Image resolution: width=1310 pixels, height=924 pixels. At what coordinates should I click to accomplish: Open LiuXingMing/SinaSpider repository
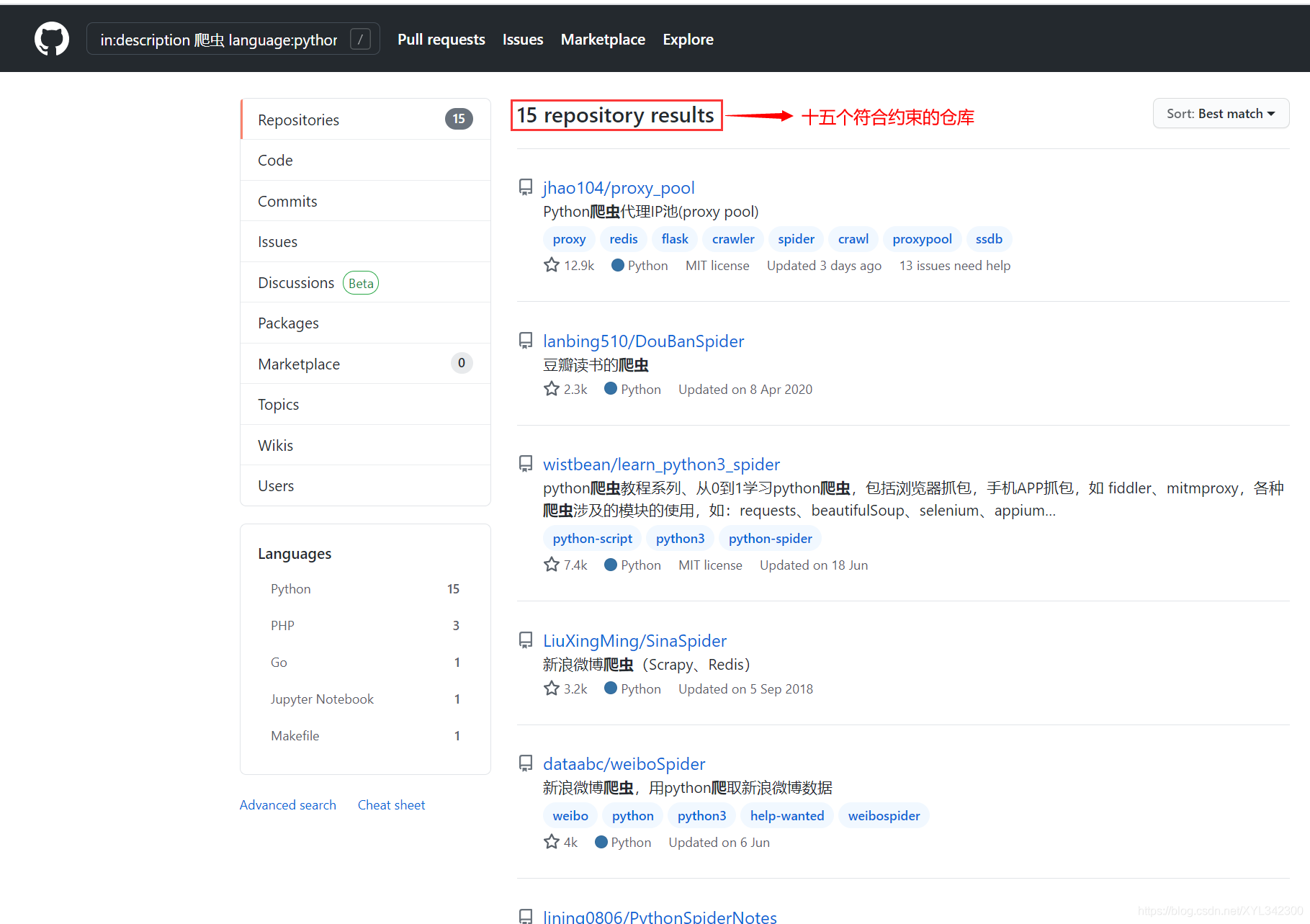pyautogui.click(x=634, y=641)
